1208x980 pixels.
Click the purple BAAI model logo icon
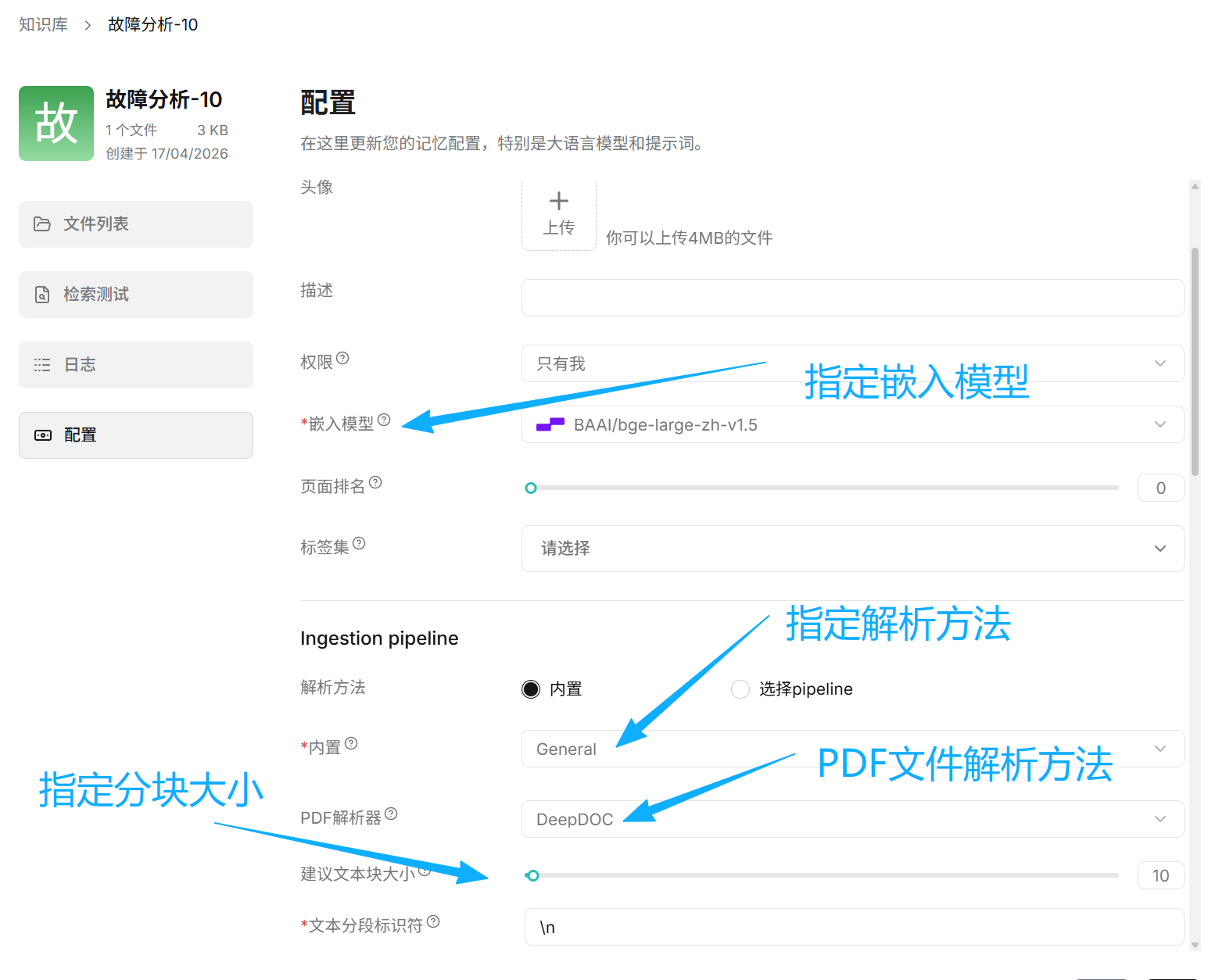[x=550, y=424]
